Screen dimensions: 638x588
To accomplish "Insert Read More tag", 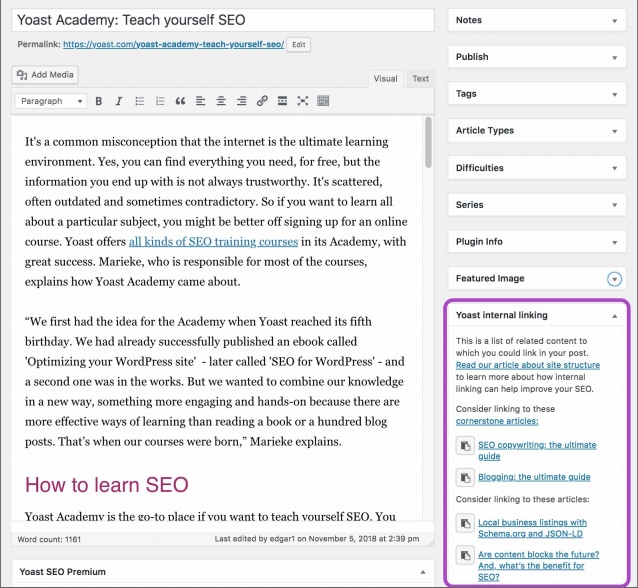I will tap(282, 101).
